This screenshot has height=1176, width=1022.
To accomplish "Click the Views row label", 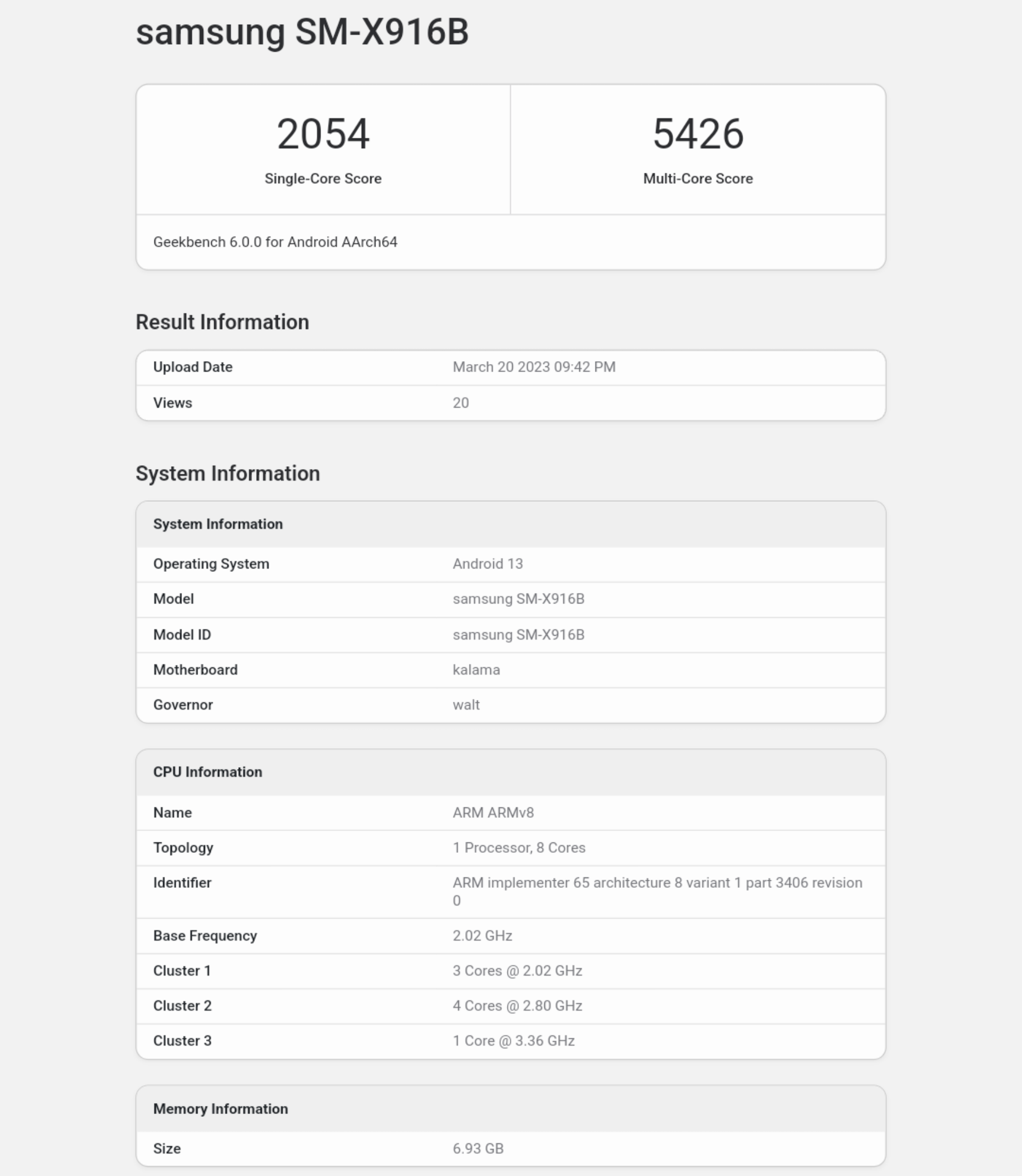I will point(173,403).
